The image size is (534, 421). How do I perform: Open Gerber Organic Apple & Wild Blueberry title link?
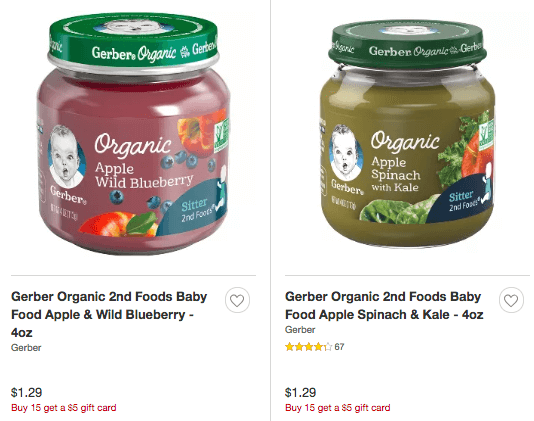tap(109, 314)
